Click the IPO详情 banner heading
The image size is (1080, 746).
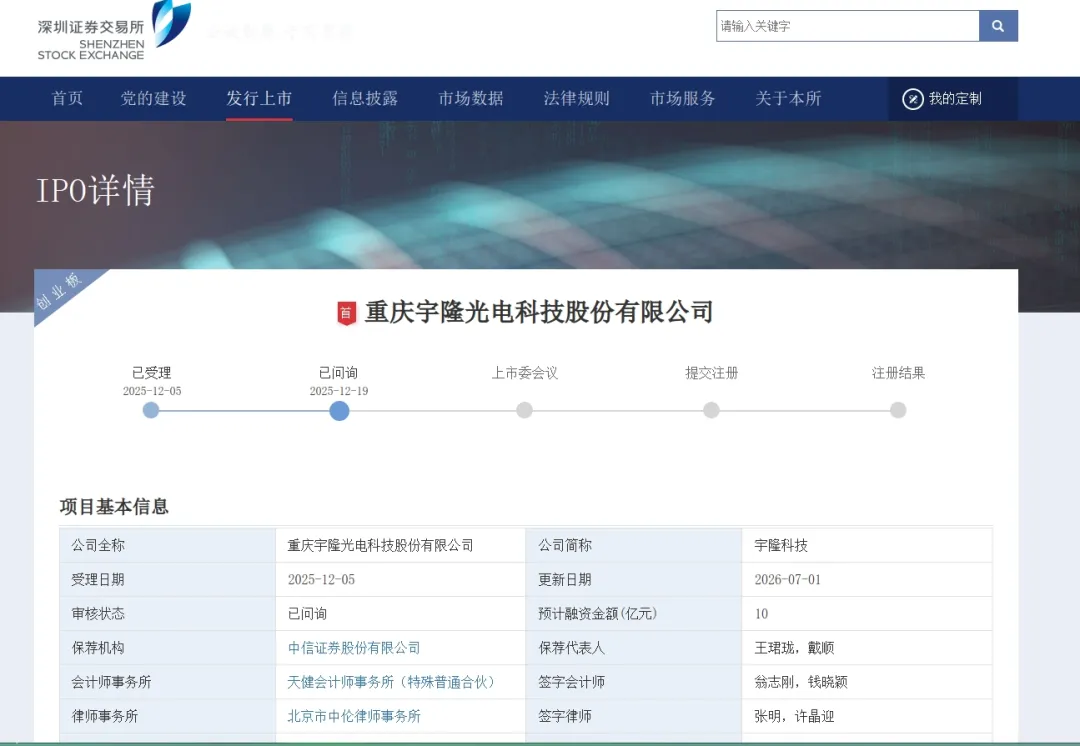[x=95, y=190]
